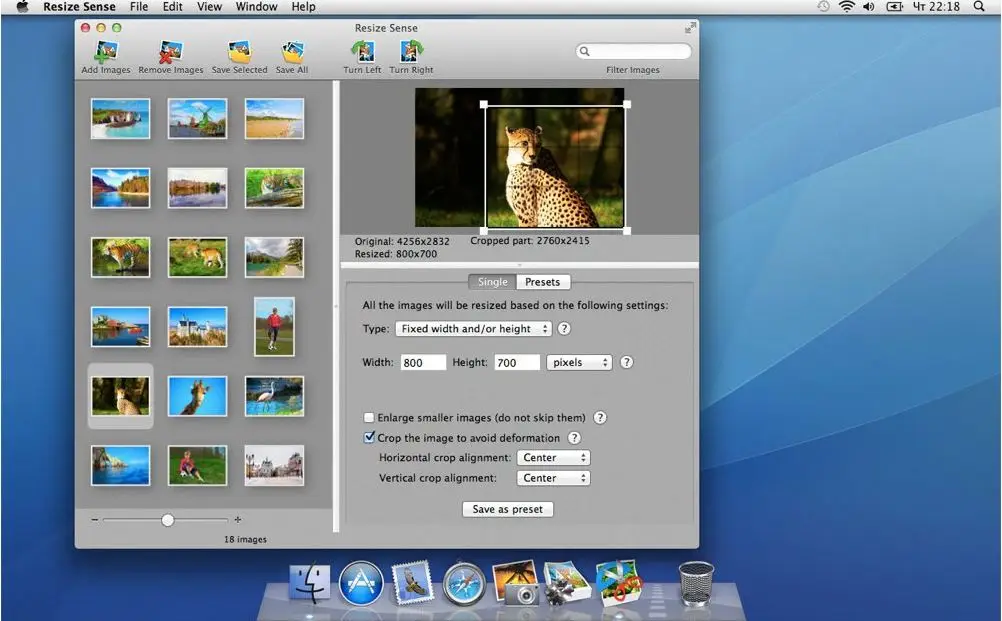
Task: Click the Save Selected toolbar icon
Action: click(240, 52)
